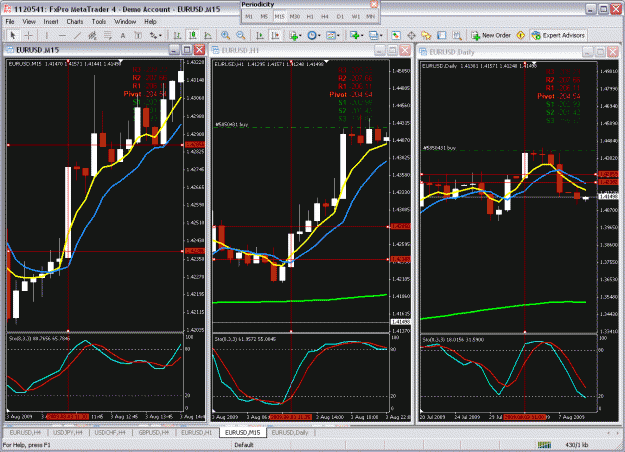Click the Zoom Out magnifier icon
This screenshot has width=625, height=452.
pos(241,35)
